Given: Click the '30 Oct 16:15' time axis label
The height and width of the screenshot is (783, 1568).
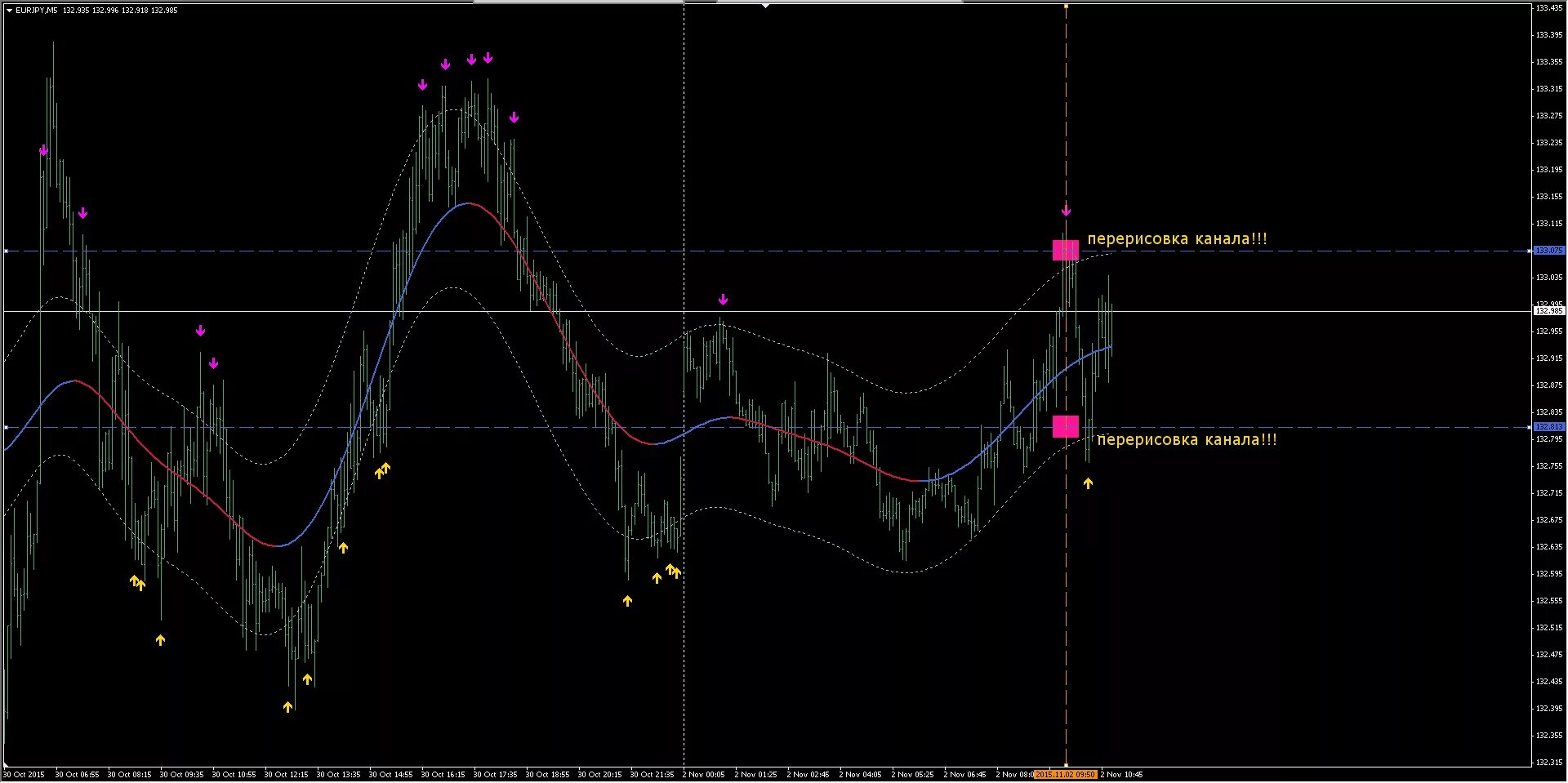Looking at the screenshot, I should click(x=443, y=775).
